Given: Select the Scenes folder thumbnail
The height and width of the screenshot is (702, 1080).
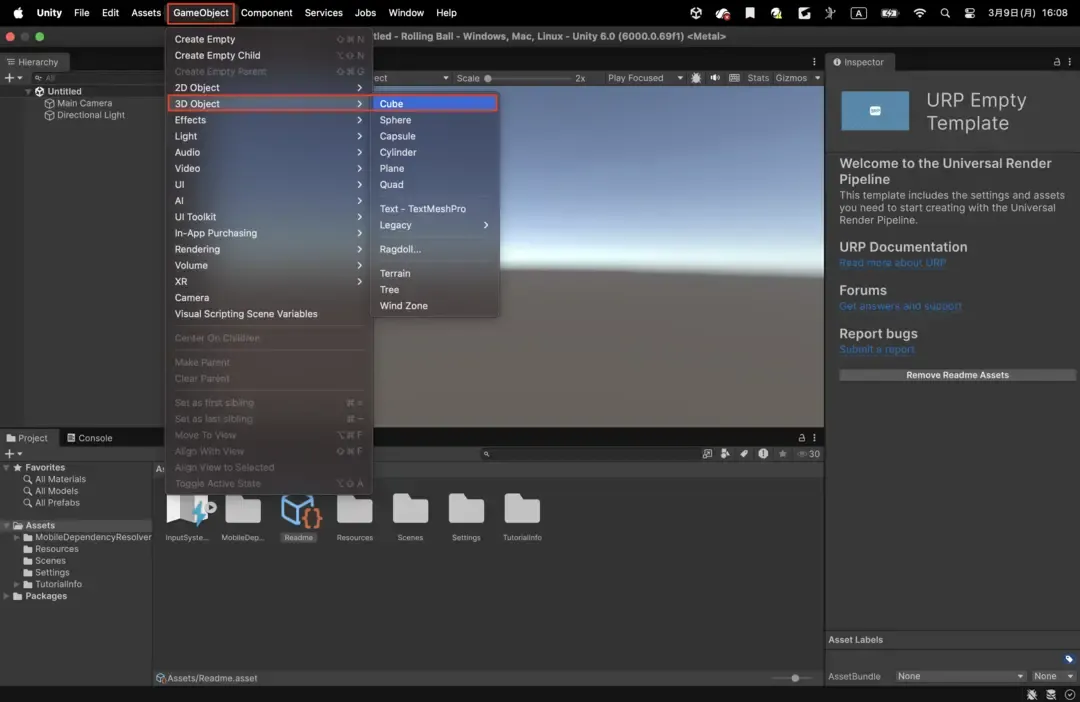Looking at the screenshot, I should coord(410,512).
